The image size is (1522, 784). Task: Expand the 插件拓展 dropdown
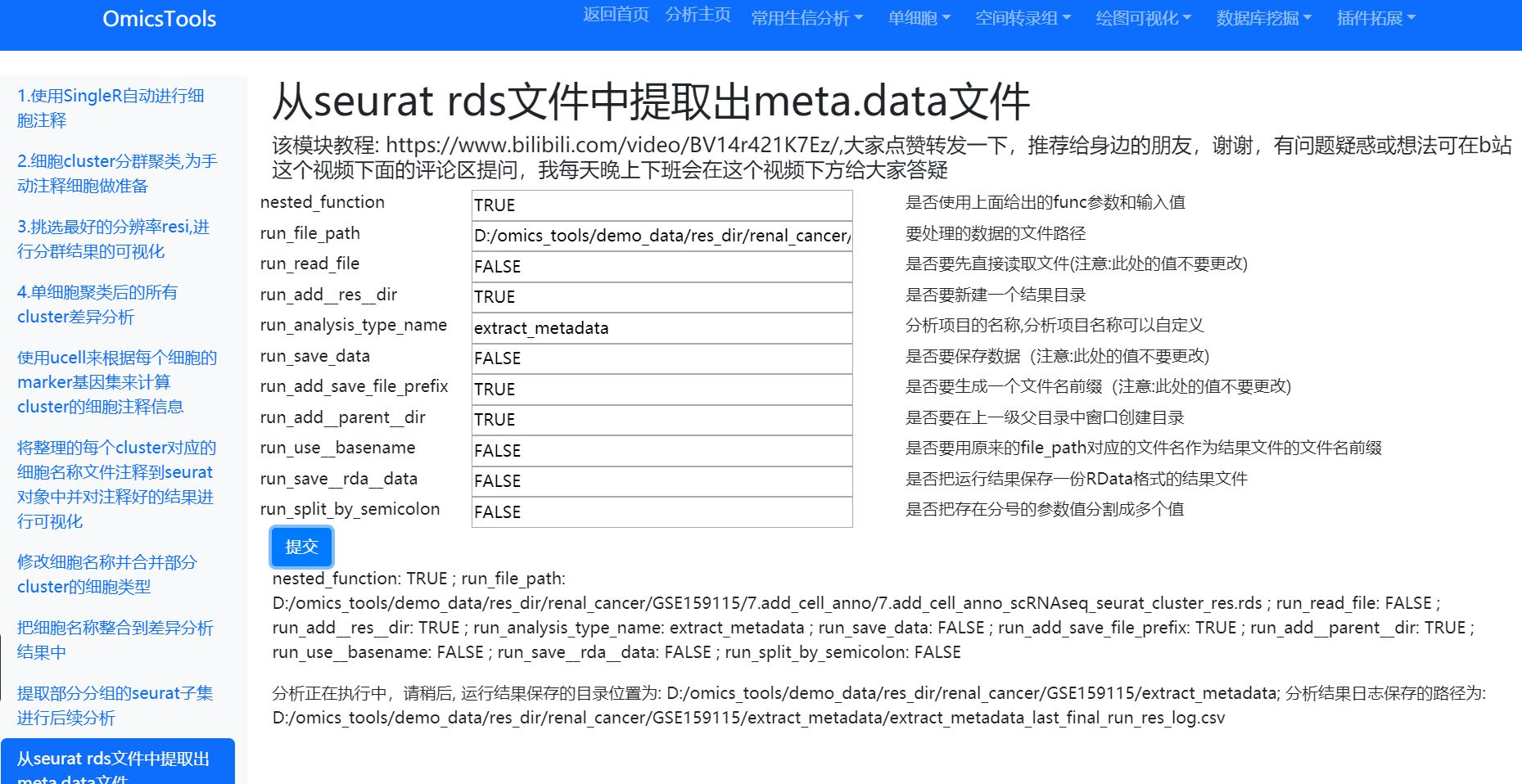click(1376, 18)
